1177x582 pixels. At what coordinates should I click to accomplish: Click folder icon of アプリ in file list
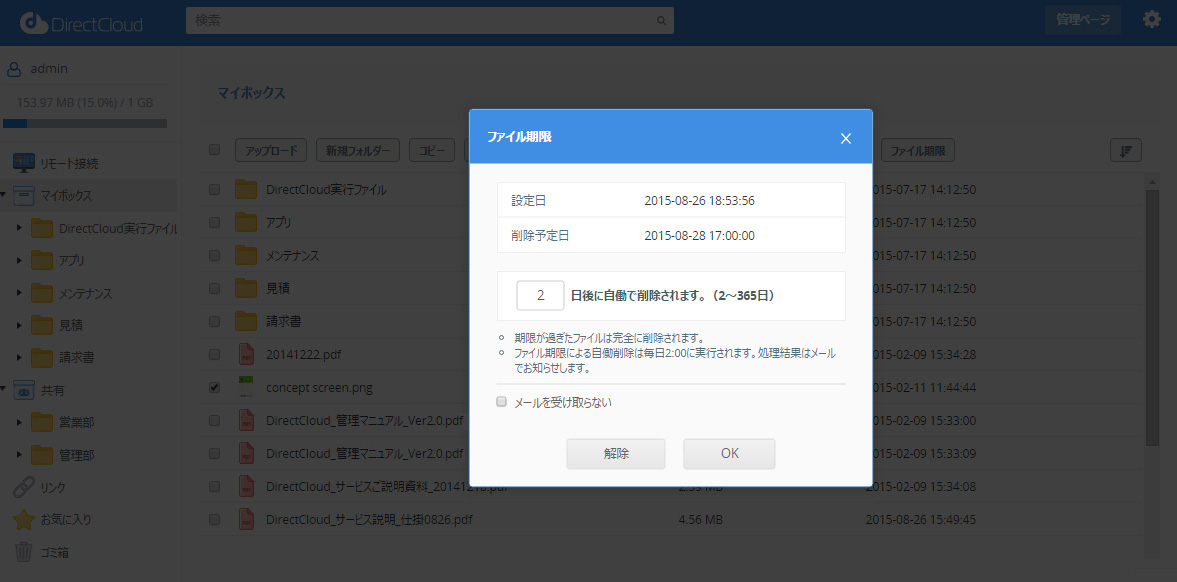point(245,222)
